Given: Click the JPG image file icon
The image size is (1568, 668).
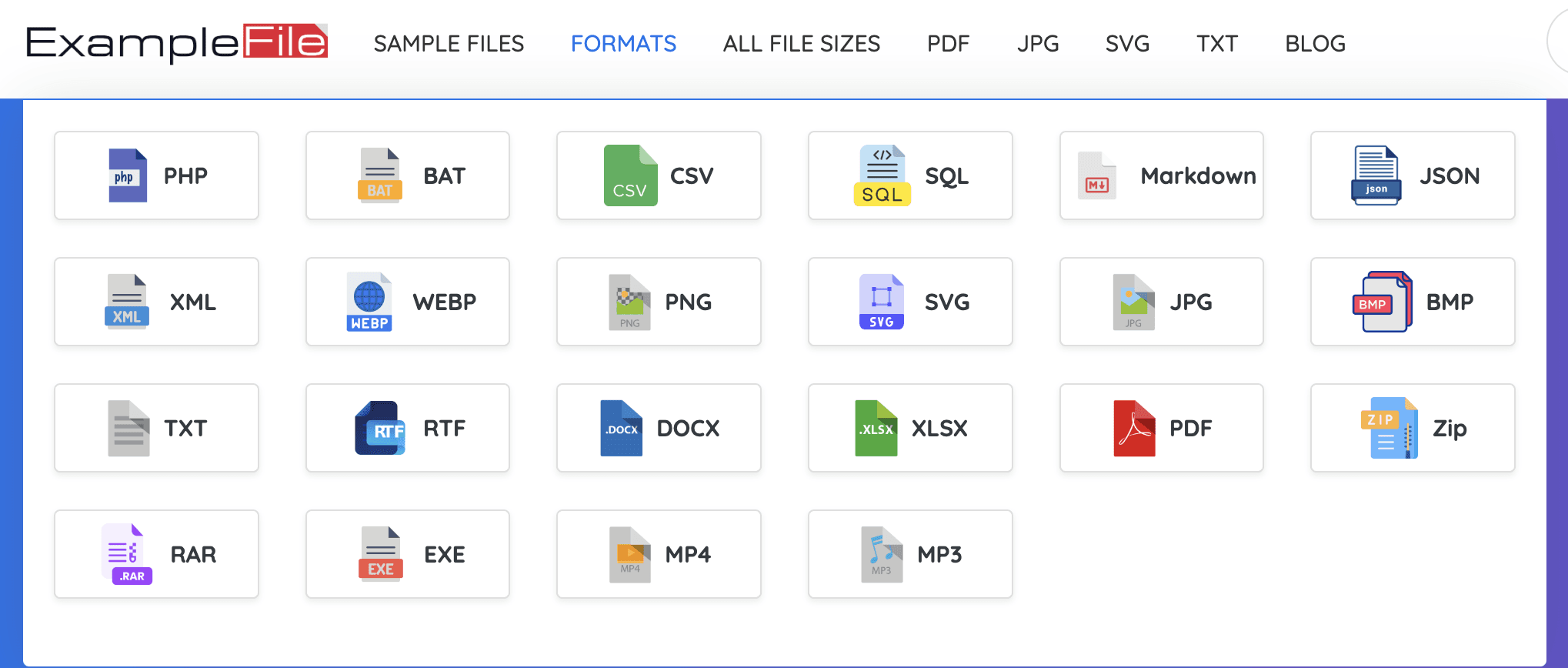Looking at the screenshot, I should pos(1133,302).
